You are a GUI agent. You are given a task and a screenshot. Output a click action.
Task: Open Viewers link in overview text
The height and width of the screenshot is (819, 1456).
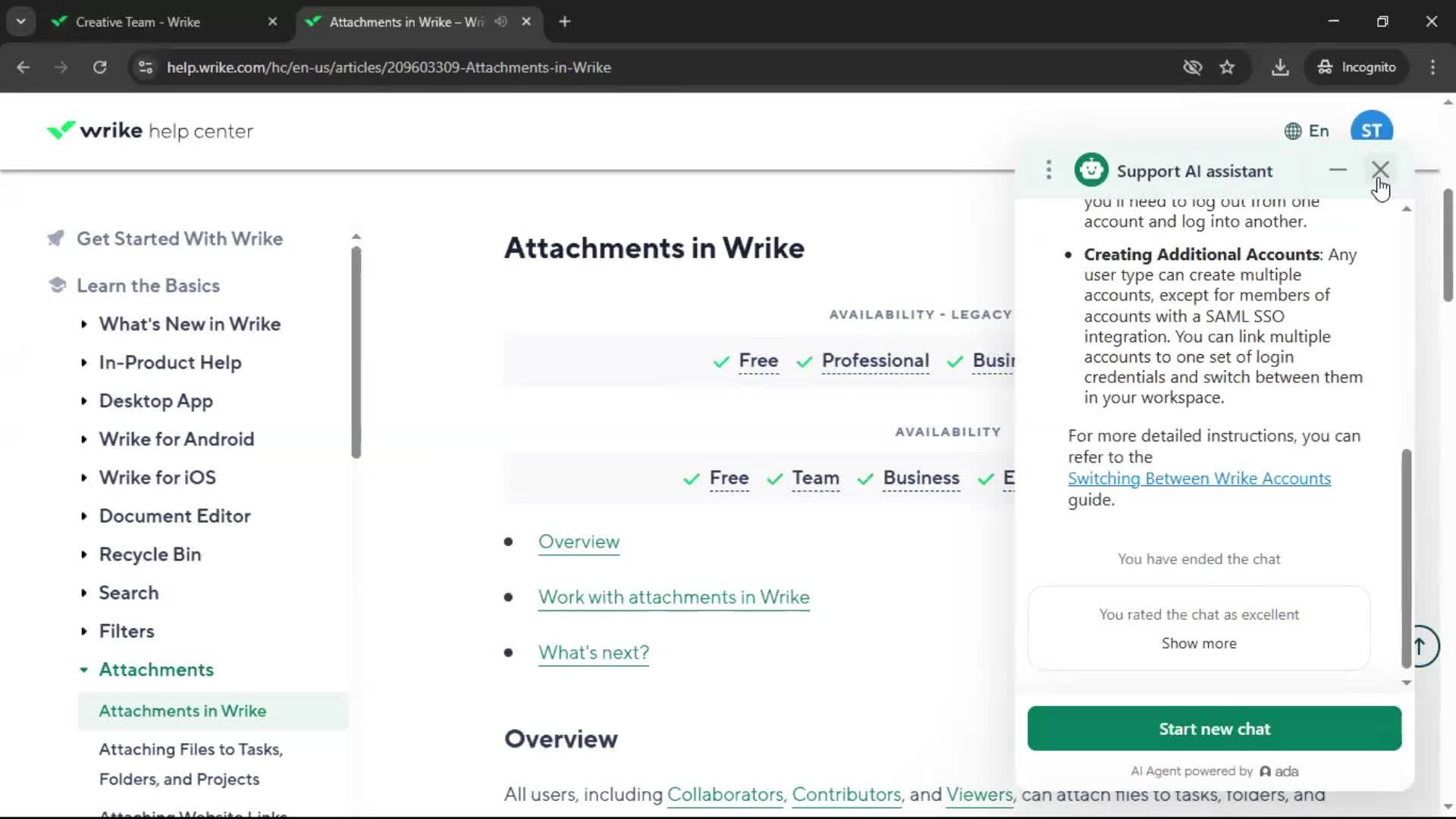pos(979,795)
